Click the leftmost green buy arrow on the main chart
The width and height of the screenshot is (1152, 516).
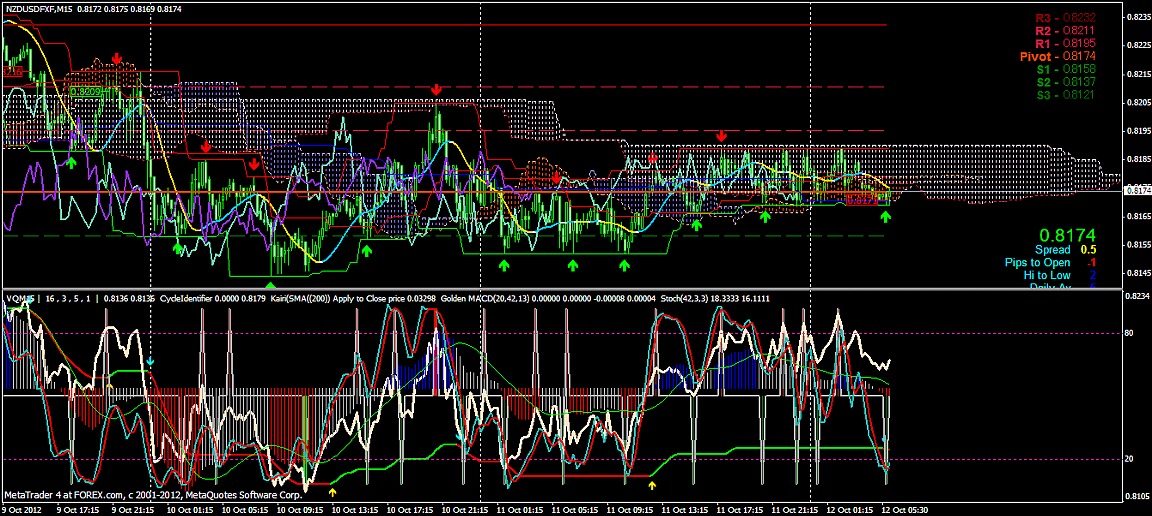[x=71, y=160]
